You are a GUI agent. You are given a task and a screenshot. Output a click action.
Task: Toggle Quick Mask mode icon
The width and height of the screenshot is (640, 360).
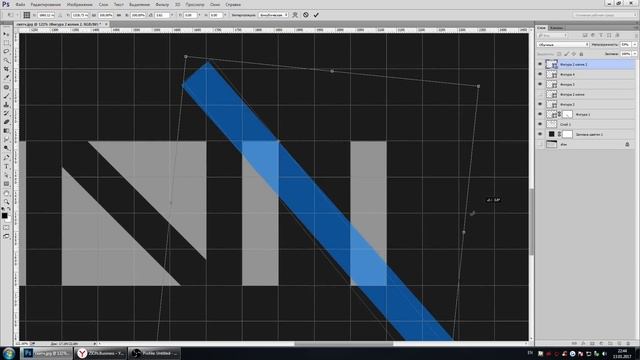(x=6, y=228)
